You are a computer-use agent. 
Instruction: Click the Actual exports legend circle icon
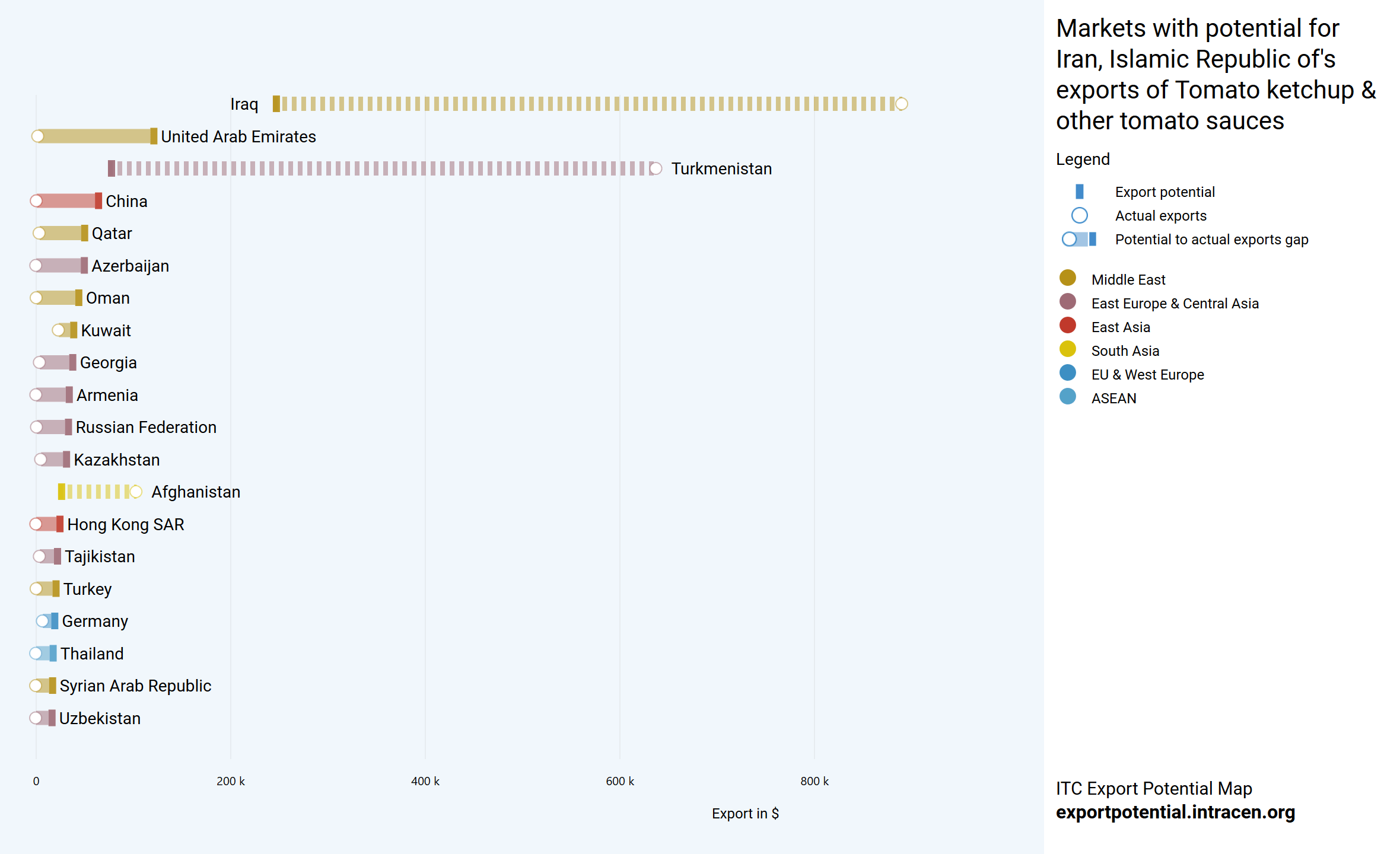(1079, 215)
